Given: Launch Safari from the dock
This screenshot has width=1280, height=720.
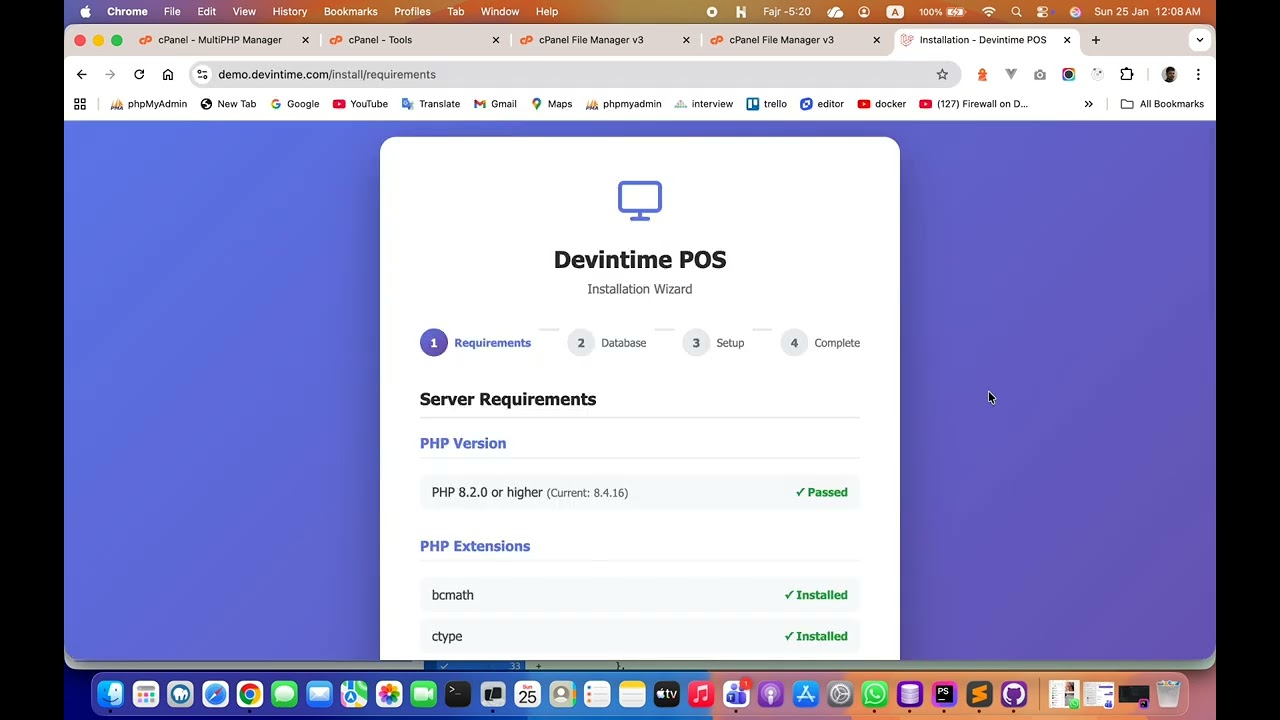Looking at the screenshot, I should [215, 694].
